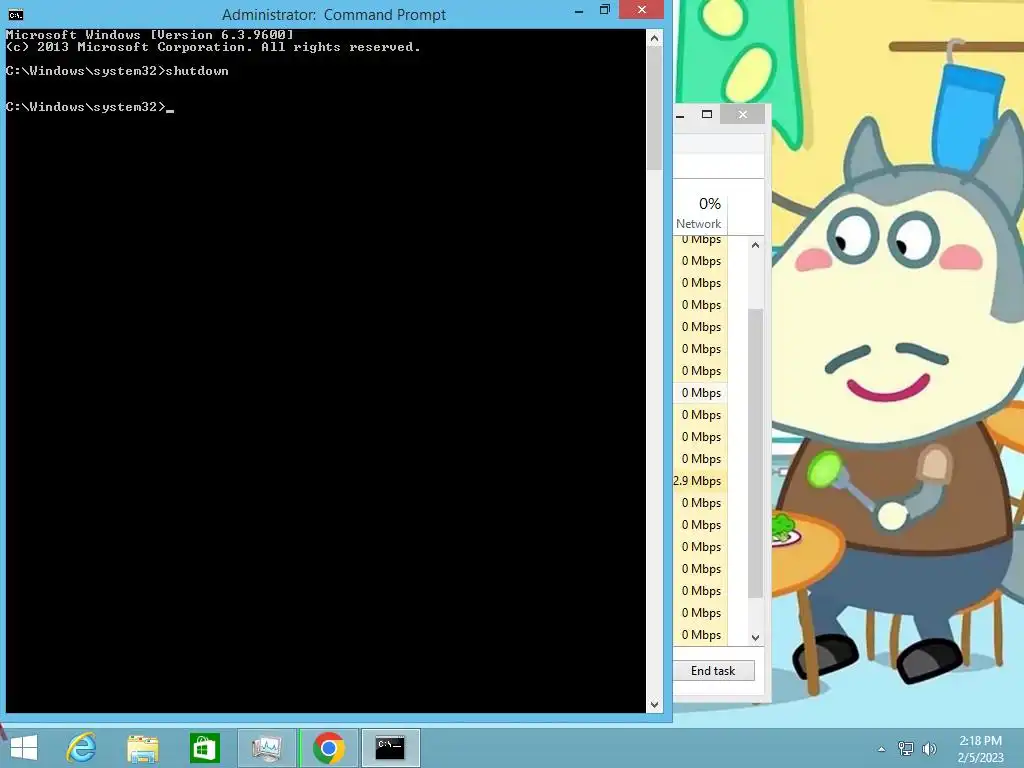The height and width of the screenshot is (768, 1024).
Task: Close the Task Manager window
Action: pyautogui.click(x=743, y=114)
